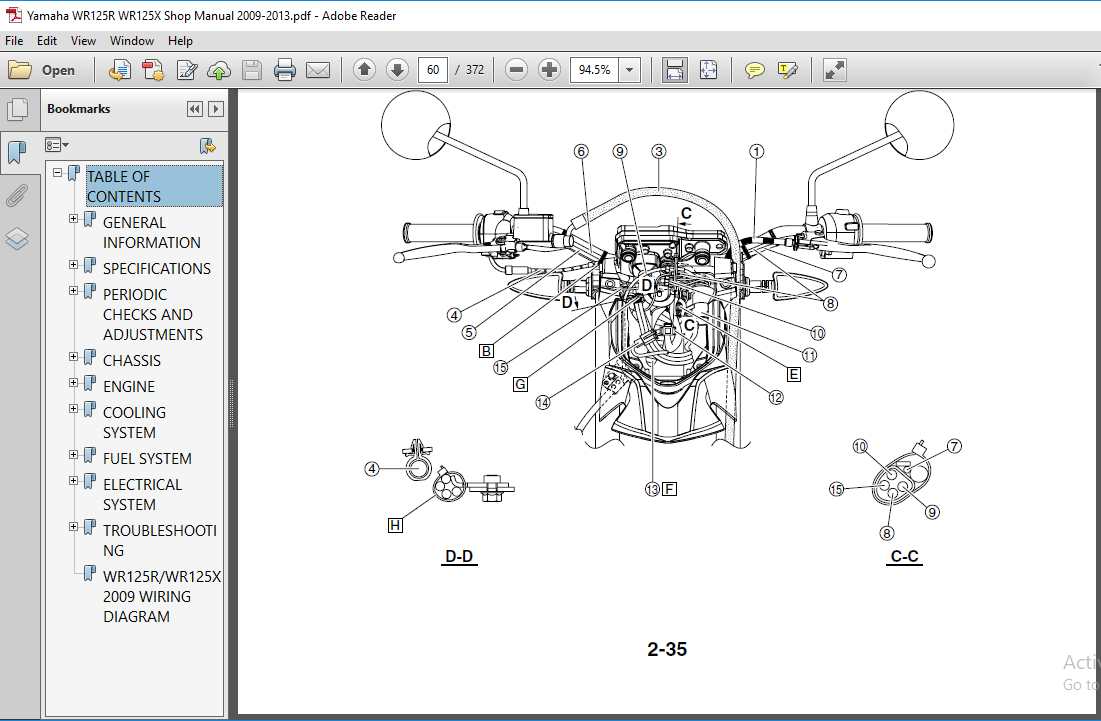Screen dimensions: 1101x721
Task: Jump to SPECIFICATIONS bookmark
Action: (x=157, y=268)
